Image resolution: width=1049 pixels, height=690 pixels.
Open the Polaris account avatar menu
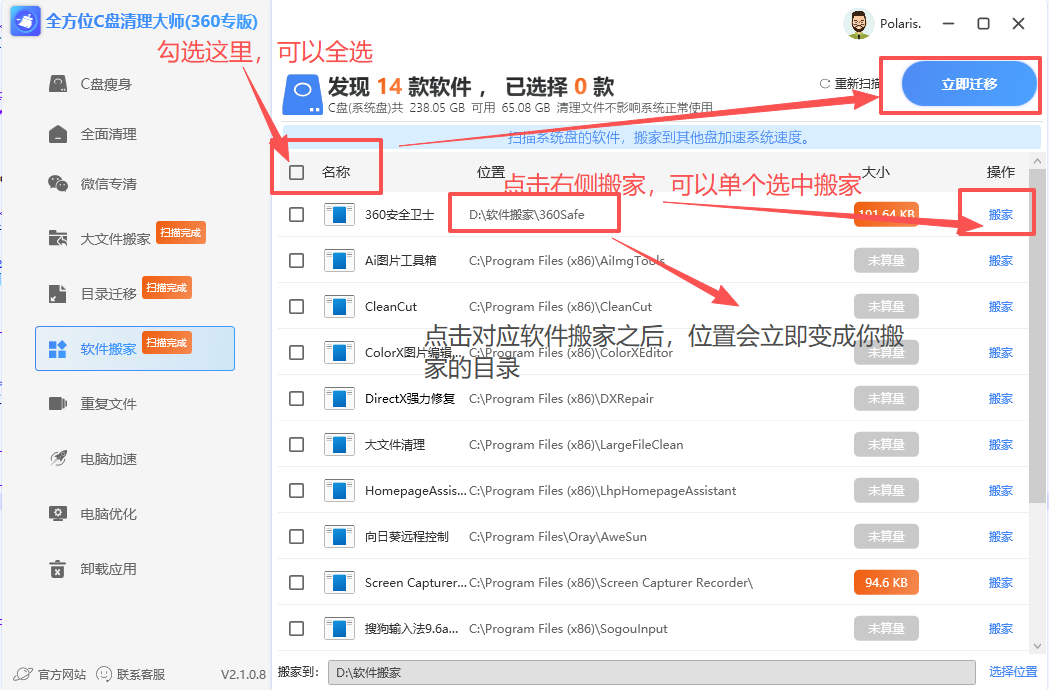(x=858, y=23)
